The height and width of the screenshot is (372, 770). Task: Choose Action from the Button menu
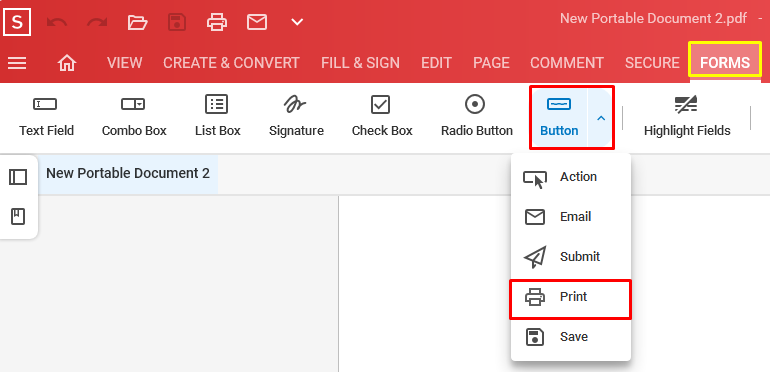pos(571,177)
